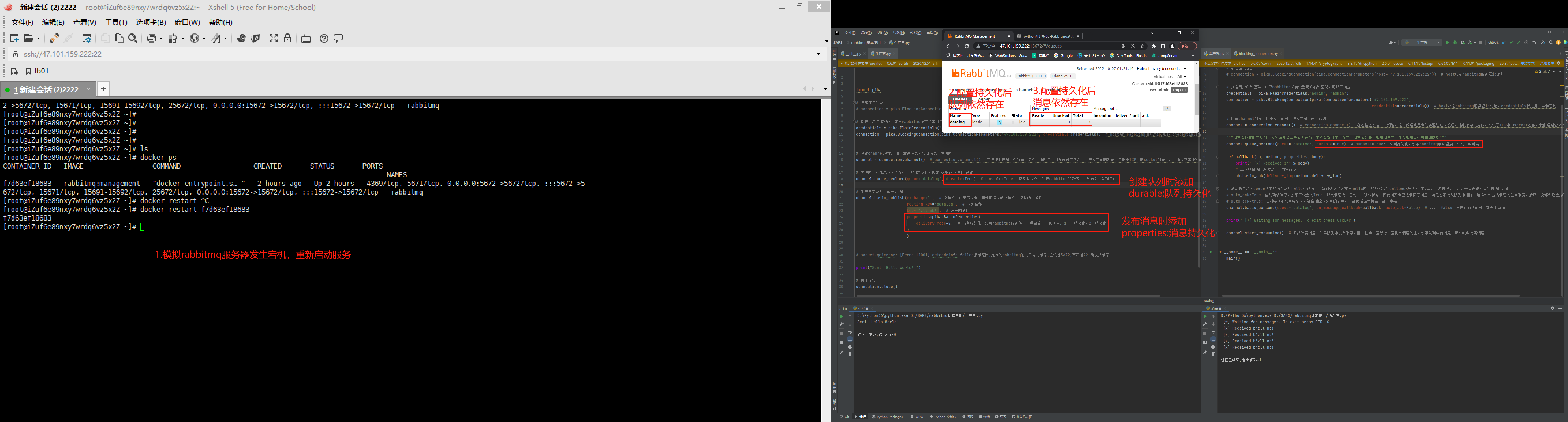Click Open Session folder icon in Xshell
The width and height of the screenshot is (1568, 422).
[x=29, y=38]
